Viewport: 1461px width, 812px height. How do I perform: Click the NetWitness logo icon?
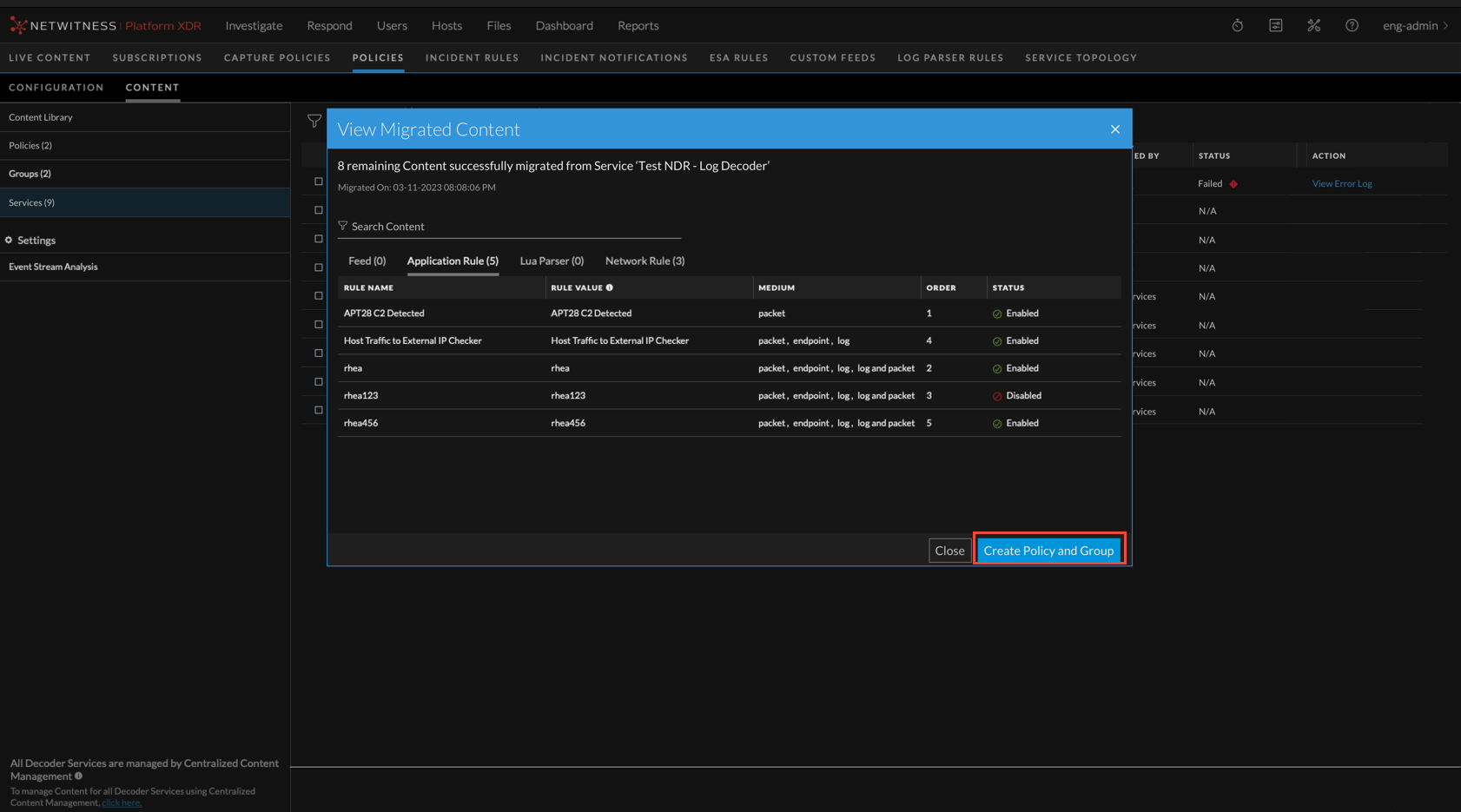click(18, 26)
